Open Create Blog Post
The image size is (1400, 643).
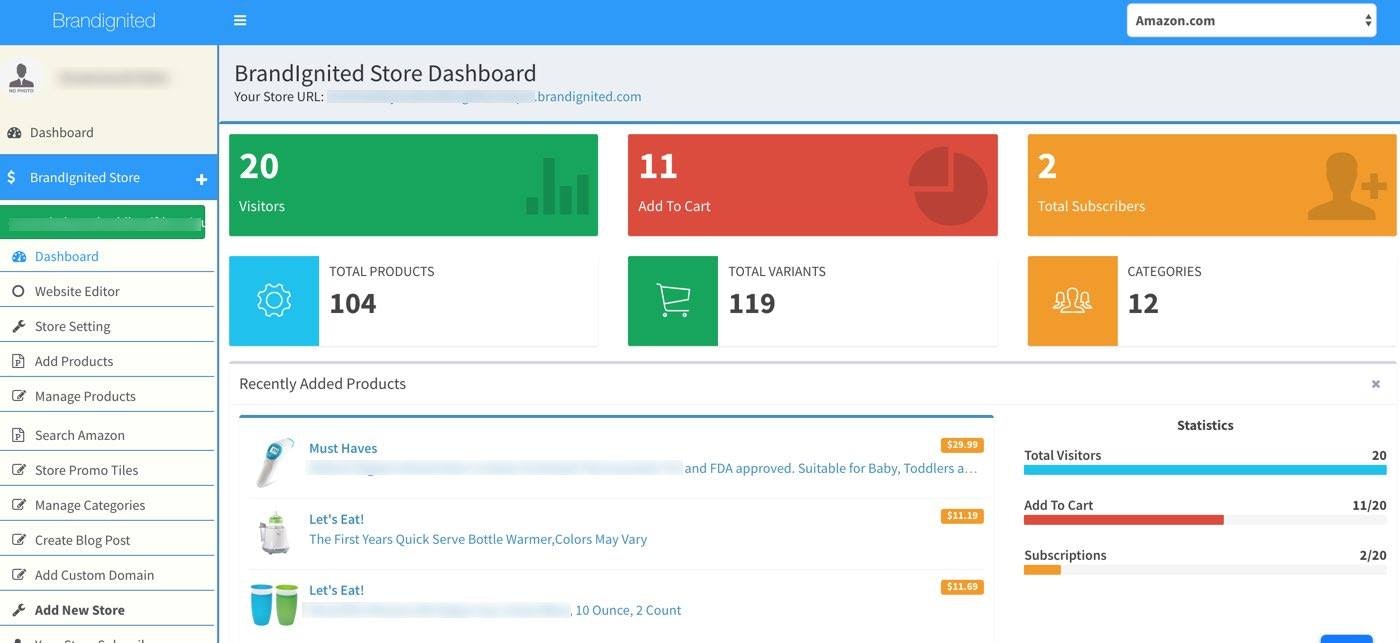(x=82, y=540)
